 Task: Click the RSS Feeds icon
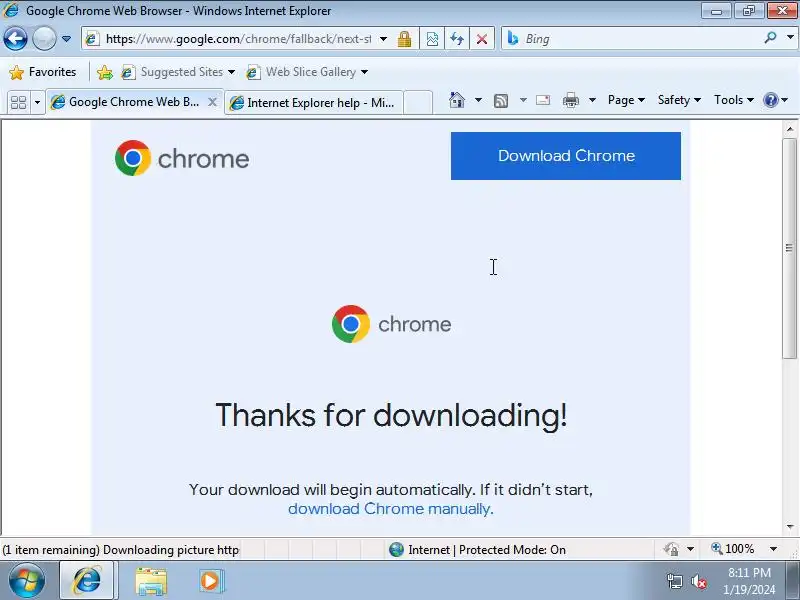pyautogui.click(x=501, y=101)
